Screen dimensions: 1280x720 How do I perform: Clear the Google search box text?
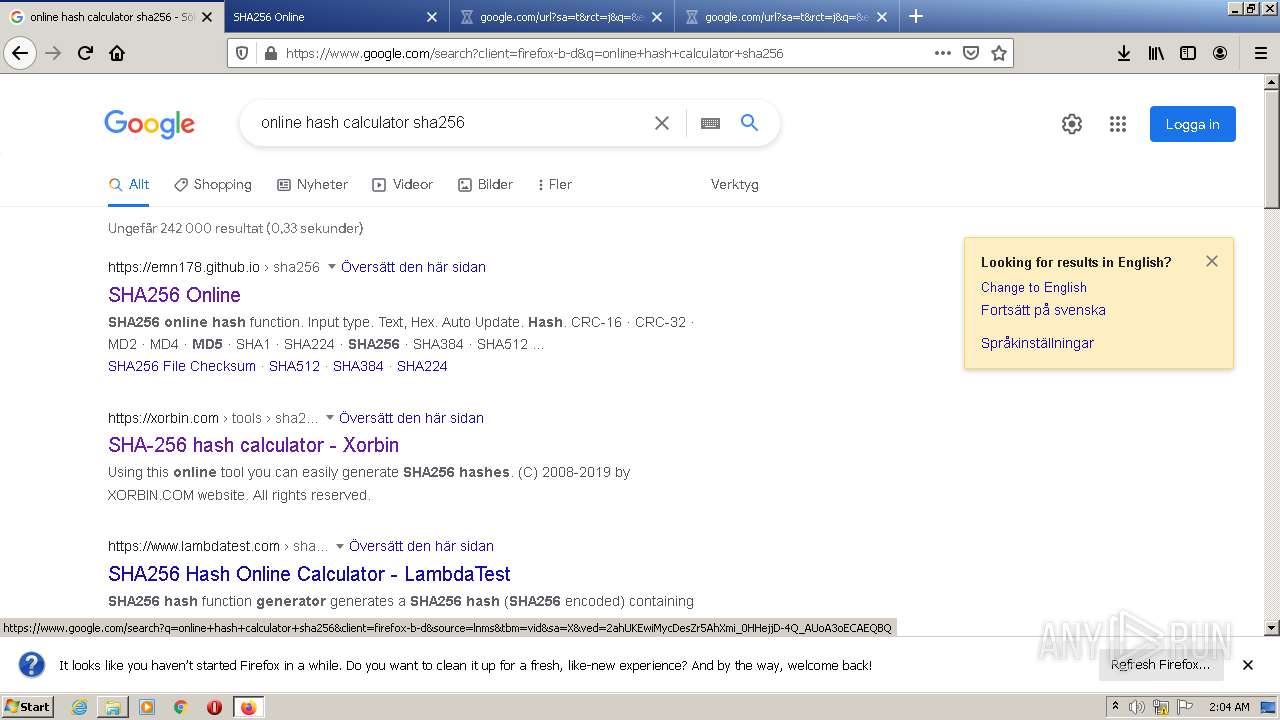pos(661,122)
